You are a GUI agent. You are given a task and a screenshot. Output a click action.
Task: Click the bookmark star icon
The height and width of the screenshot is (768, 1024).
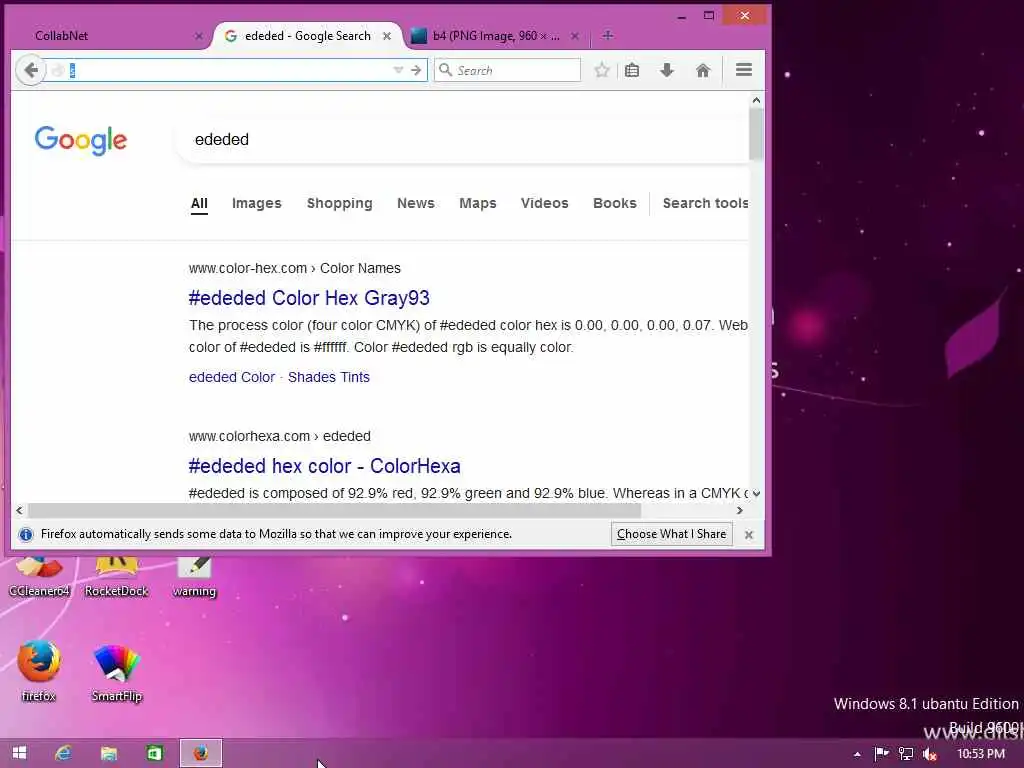601,70
